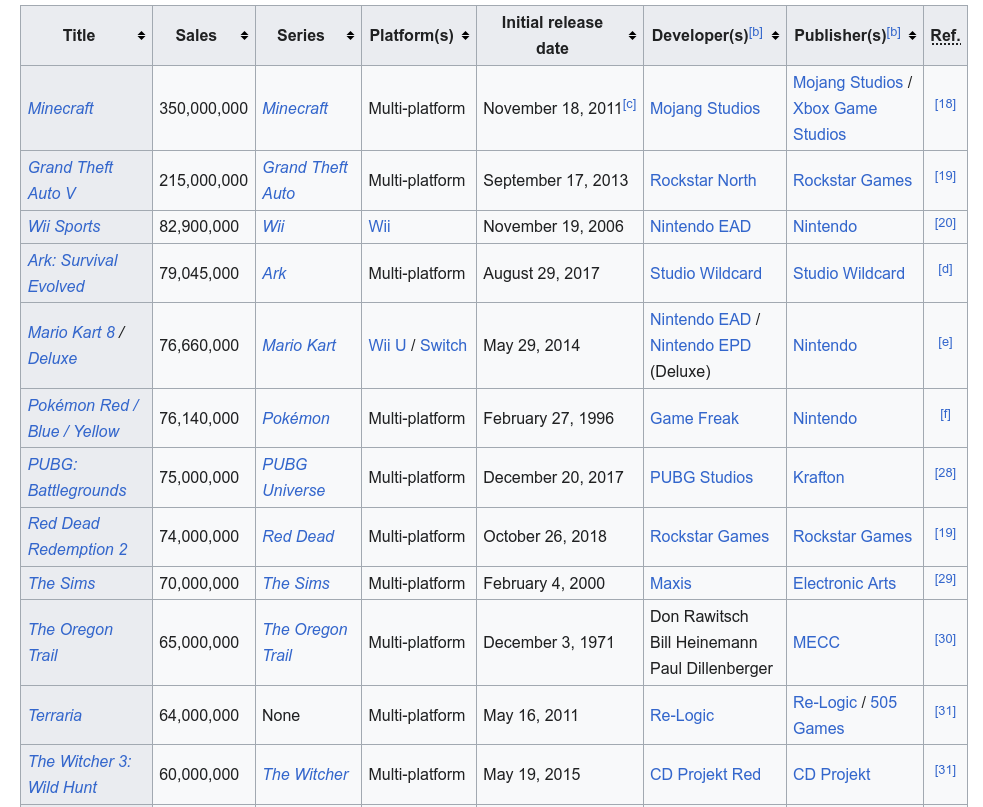The width and height of the screenshot is (983, 807).
Task: Open reference [30] in Oregon Trail row
Action: click(945, 639)
